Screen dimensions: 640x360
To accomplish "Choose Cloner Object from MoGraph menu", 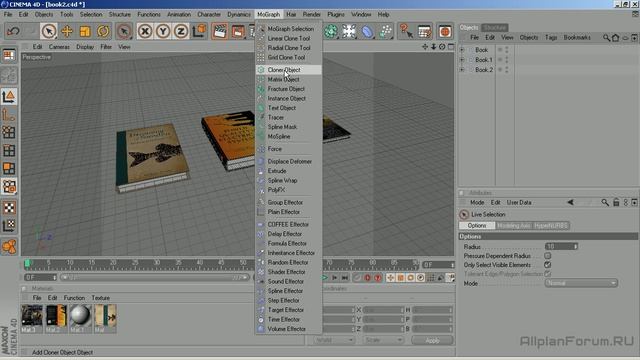I will [289, 70].
